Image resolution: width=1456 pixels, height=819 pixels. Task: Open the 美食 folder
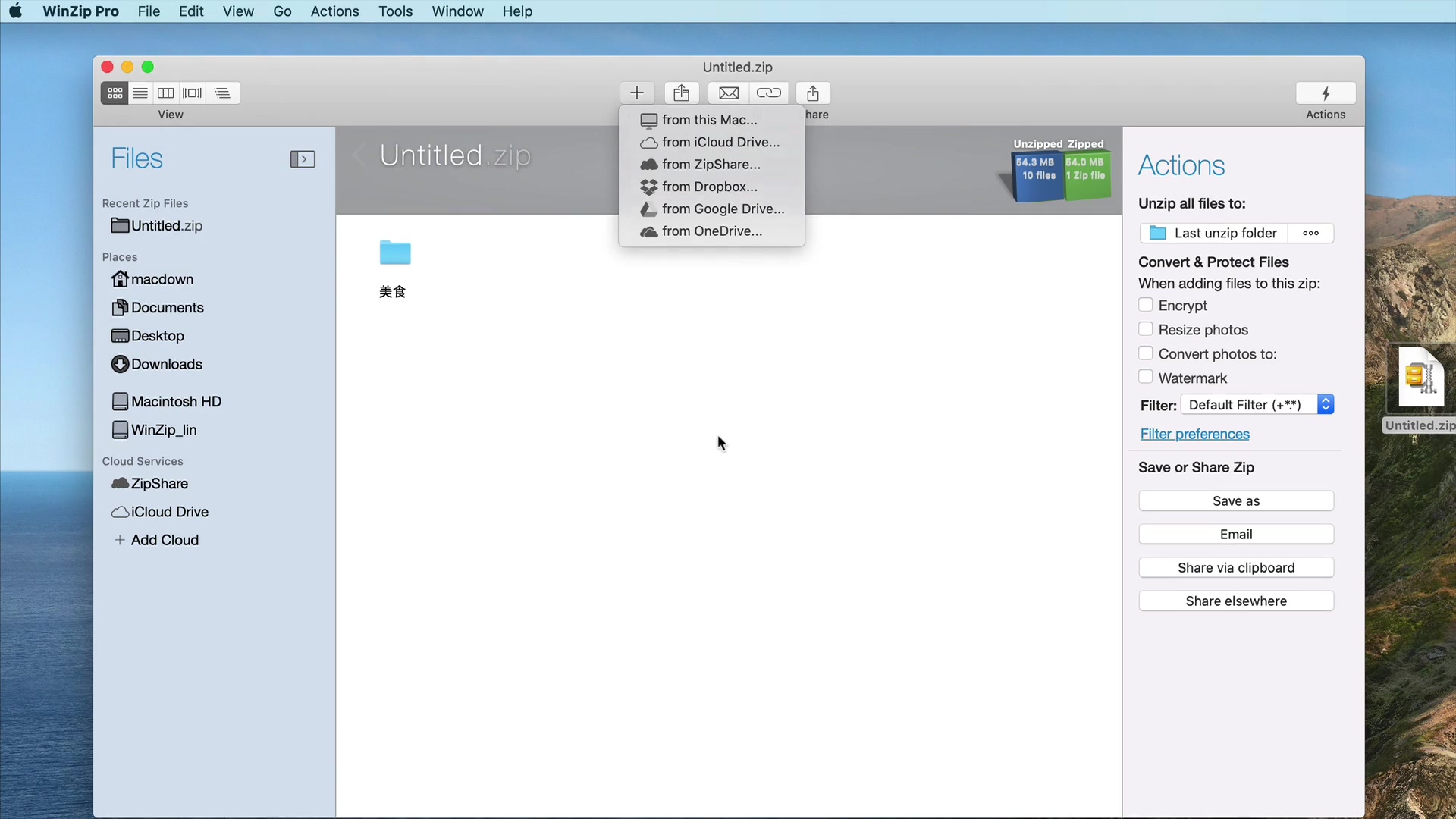click(x=394, y=253)
